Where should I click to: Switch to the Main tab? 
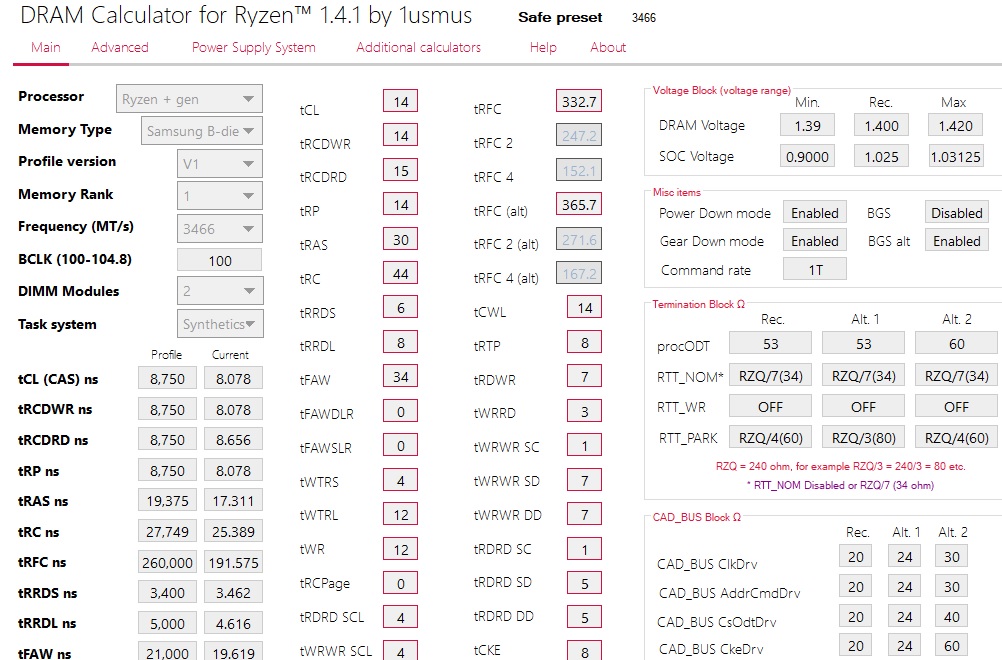pyautogui.click(x=45, y=47)
